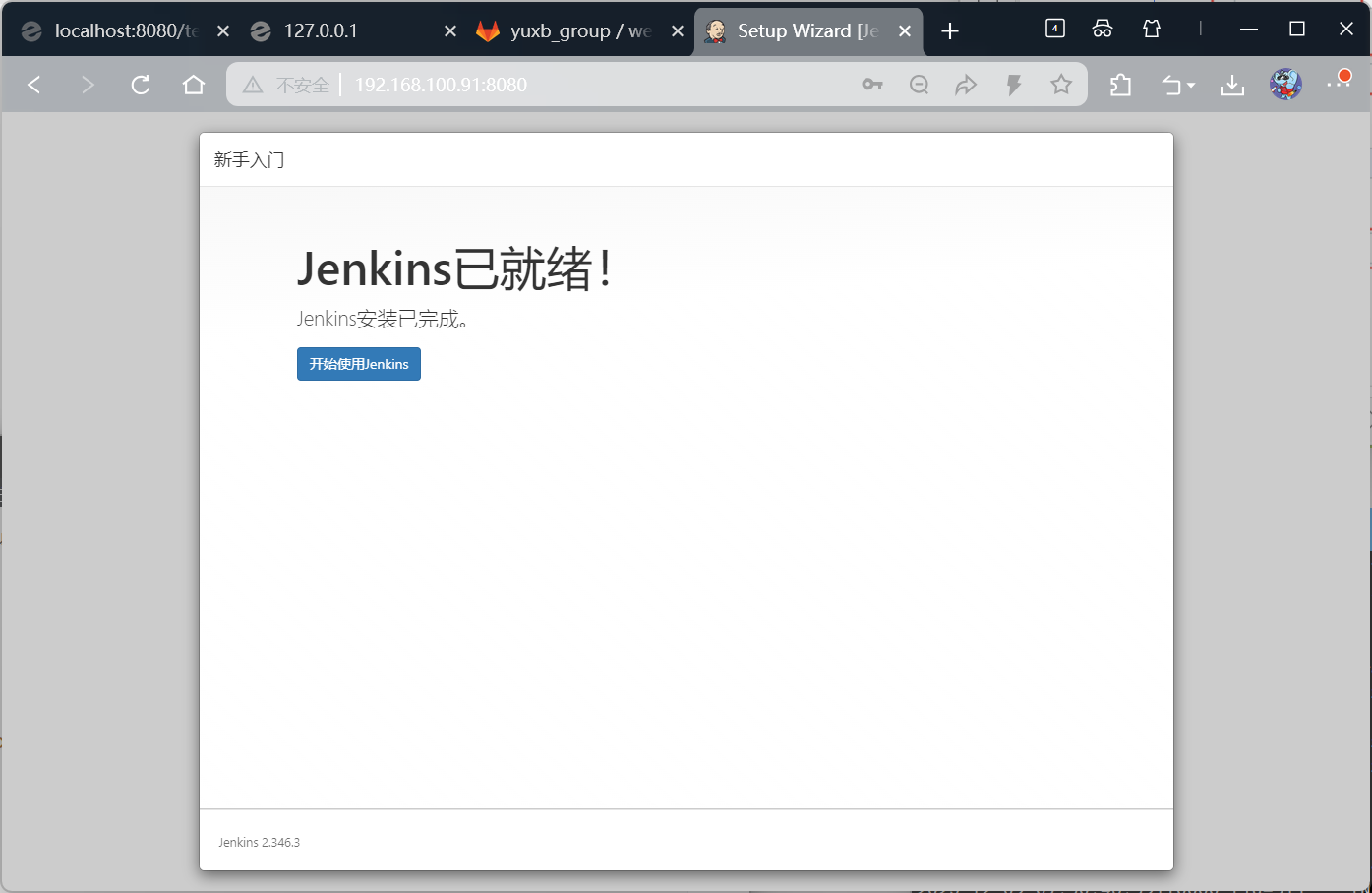Open a new tab with plus button
This screenshot has height=893, width=1372.
(949, 31)
